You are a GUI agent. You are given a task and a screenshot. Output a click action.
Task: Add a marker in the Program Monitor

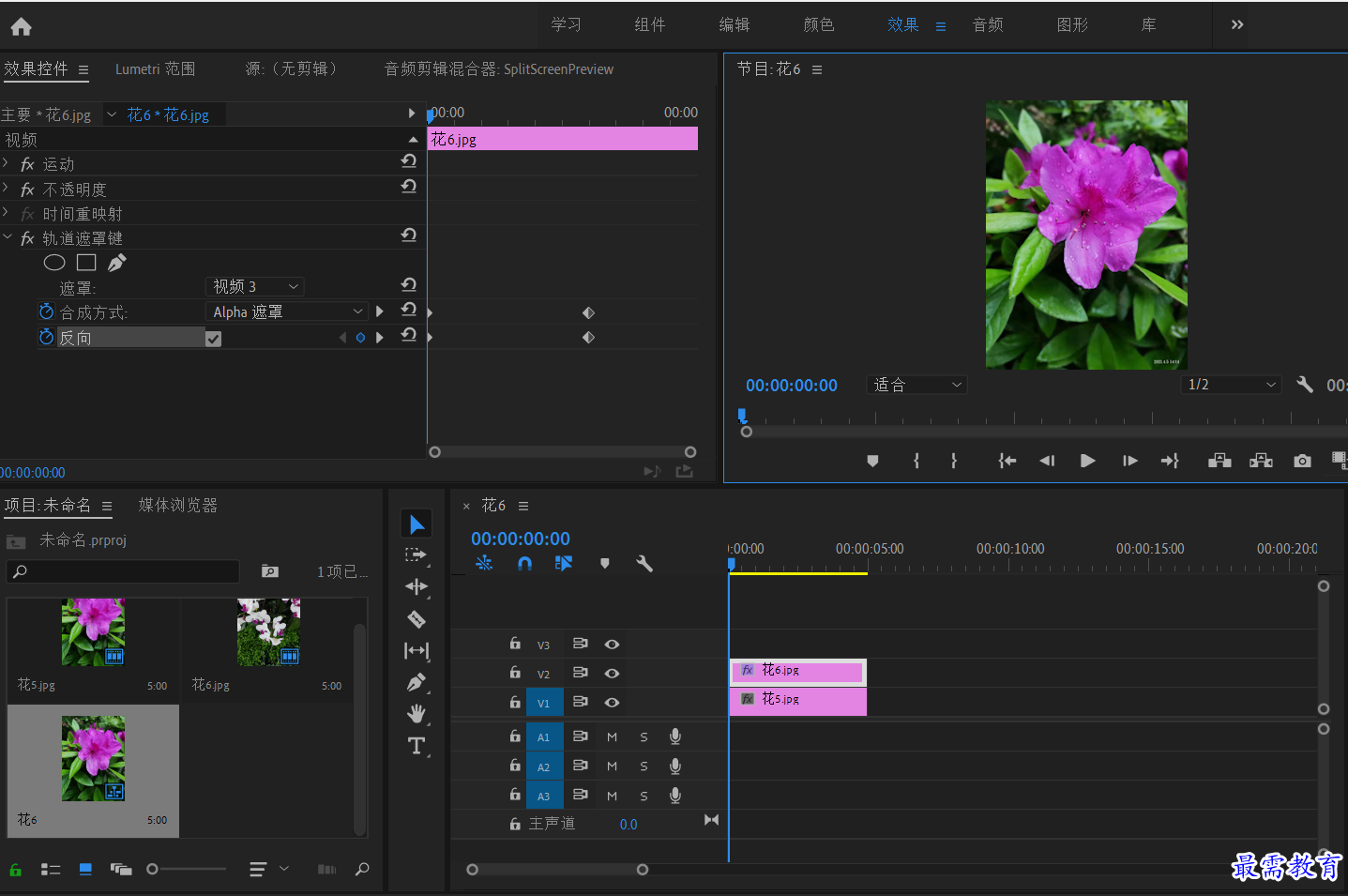tap(872, 461)
